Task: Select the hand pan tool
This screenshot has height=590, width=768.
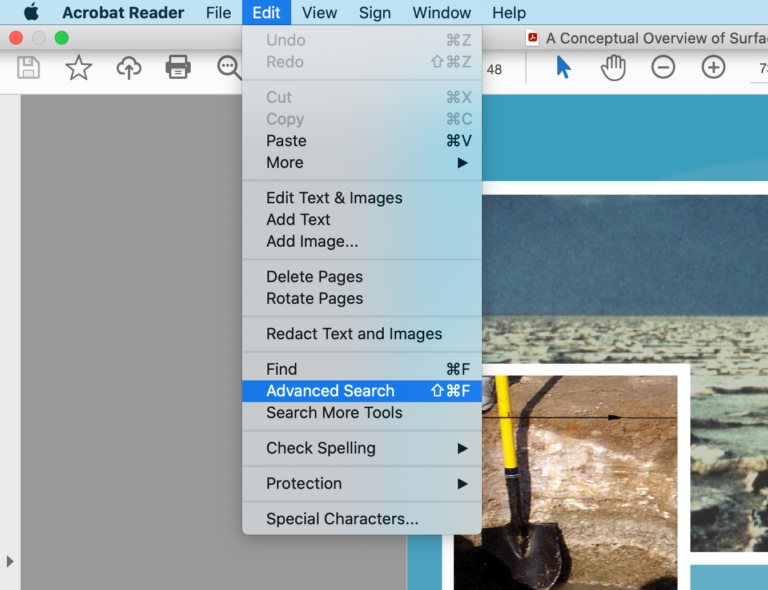Action: pyautogui.click(x=612, y=68)
